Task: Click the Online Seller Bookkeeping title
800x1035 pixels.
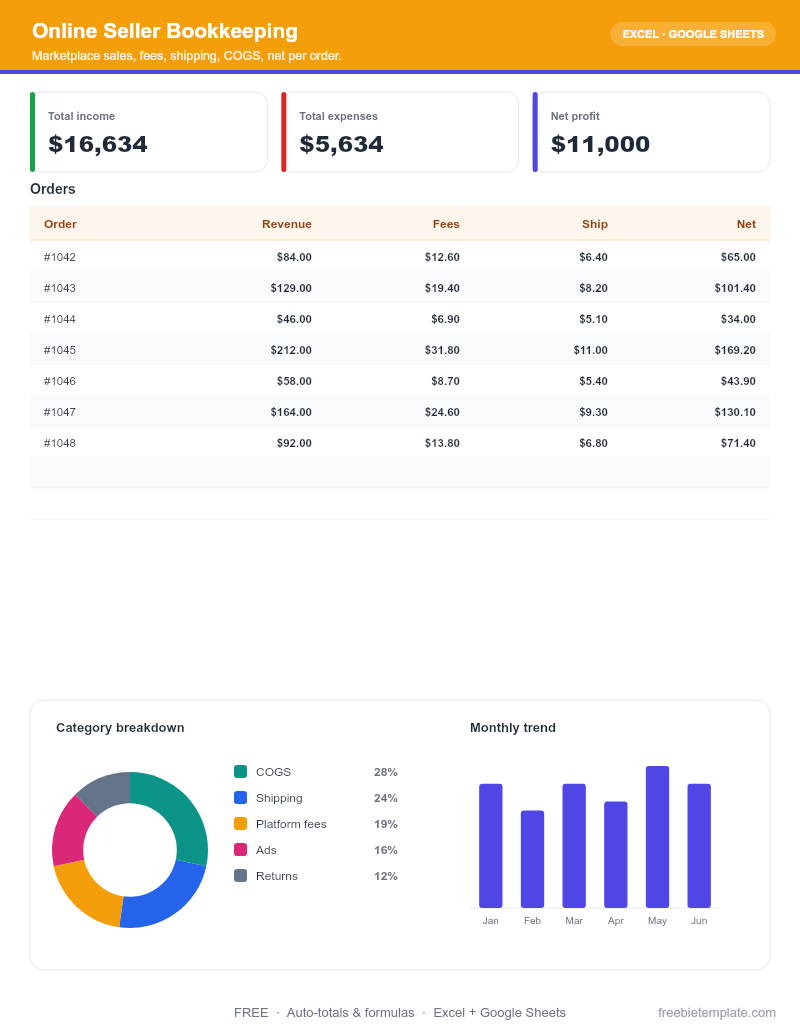Action: 165,31
